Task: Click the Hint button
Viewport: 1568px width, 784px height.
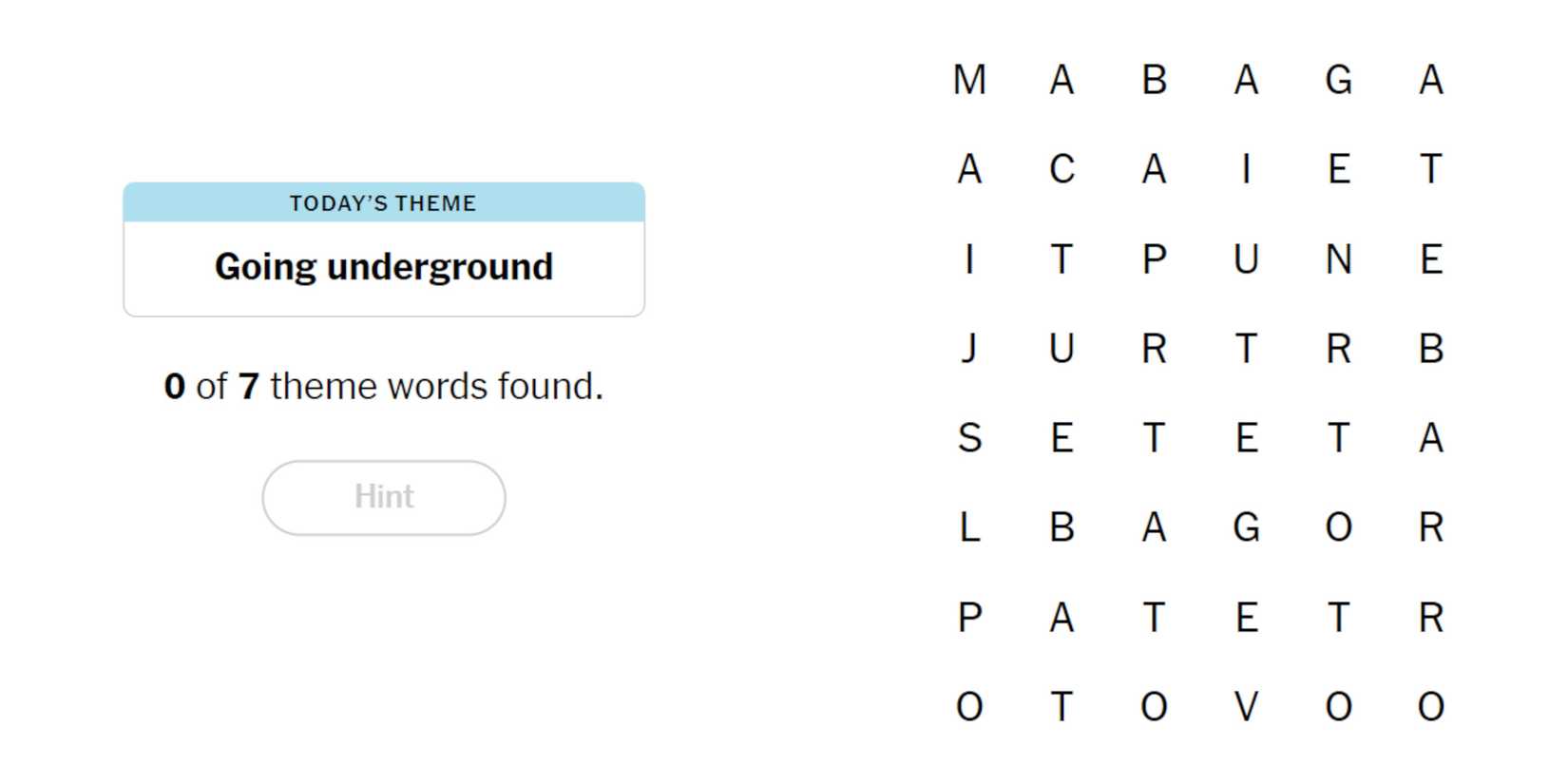Action: pyautogui.click(x=384, y=497)
